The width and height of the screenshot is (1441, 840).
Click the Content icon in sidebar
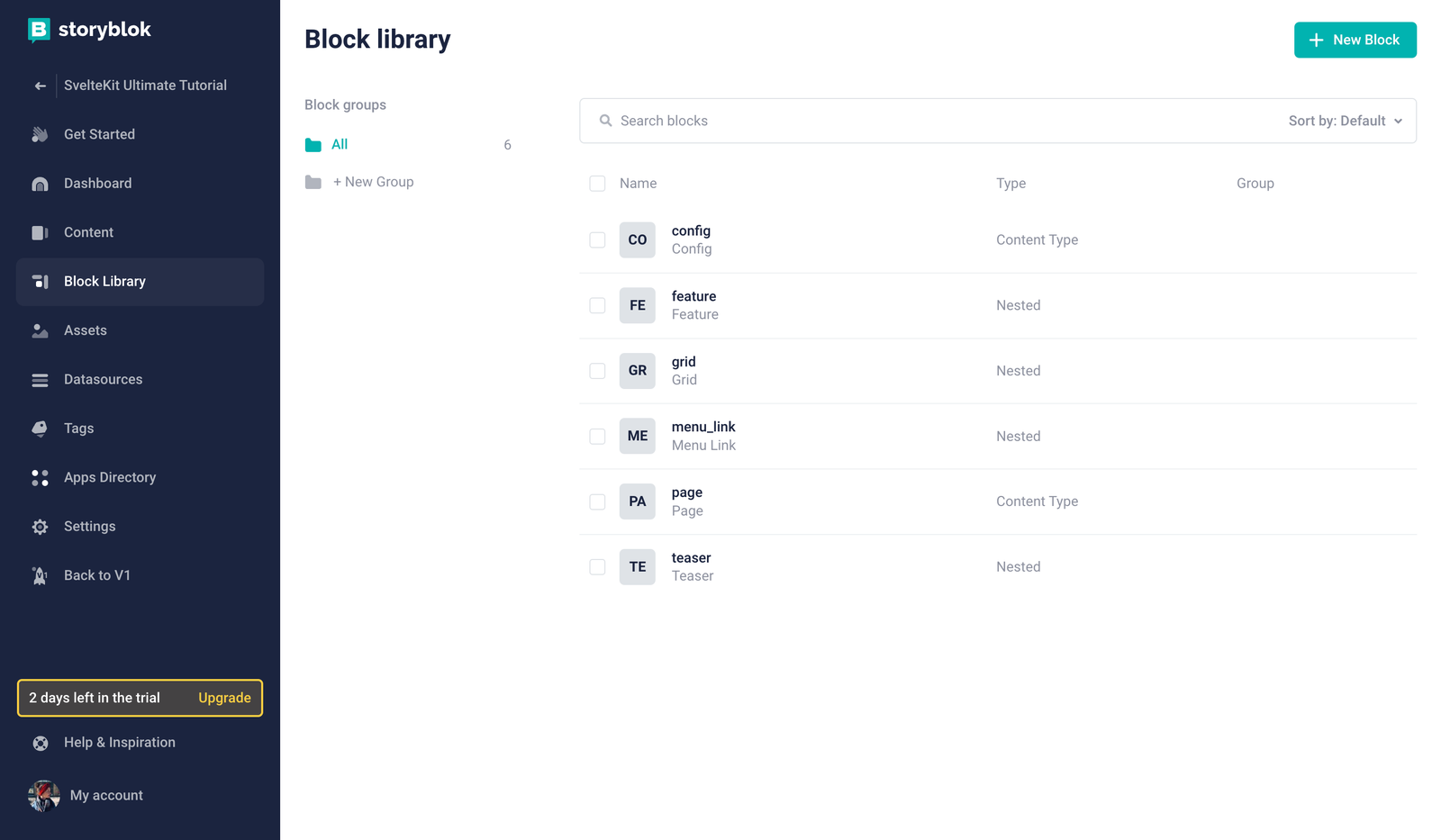[x=40, y=232]
